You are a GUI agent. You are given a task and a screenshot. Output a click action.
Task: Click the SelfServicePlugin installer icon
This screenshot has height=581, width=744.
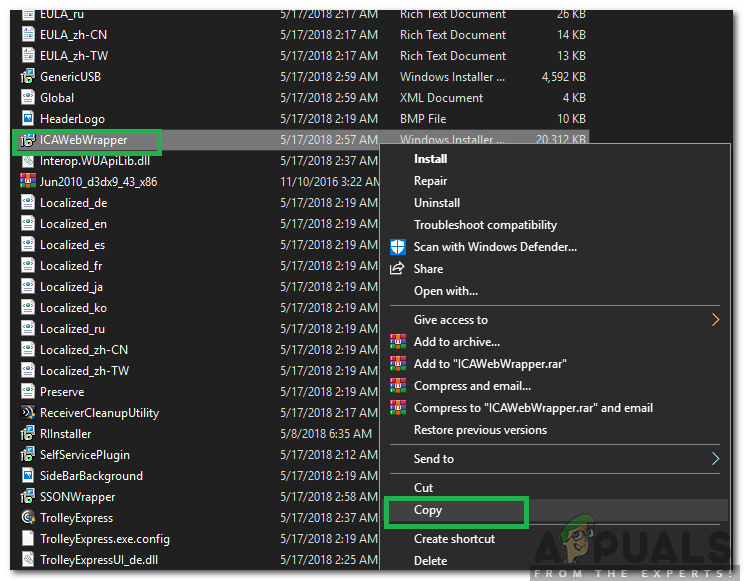28,454
